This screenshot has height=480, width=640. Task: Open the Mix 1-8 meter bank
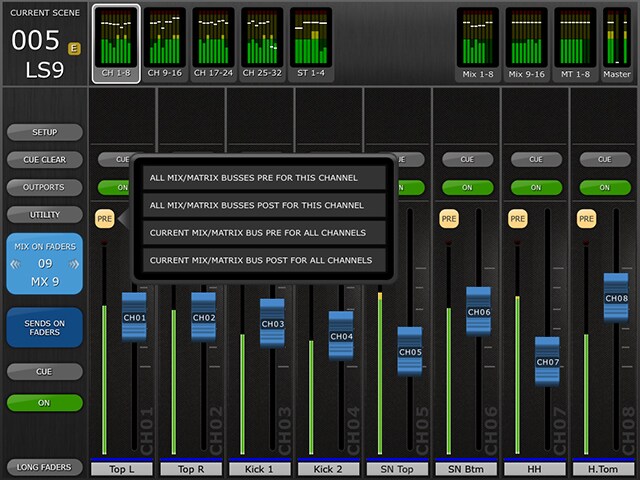coord(477,44)
